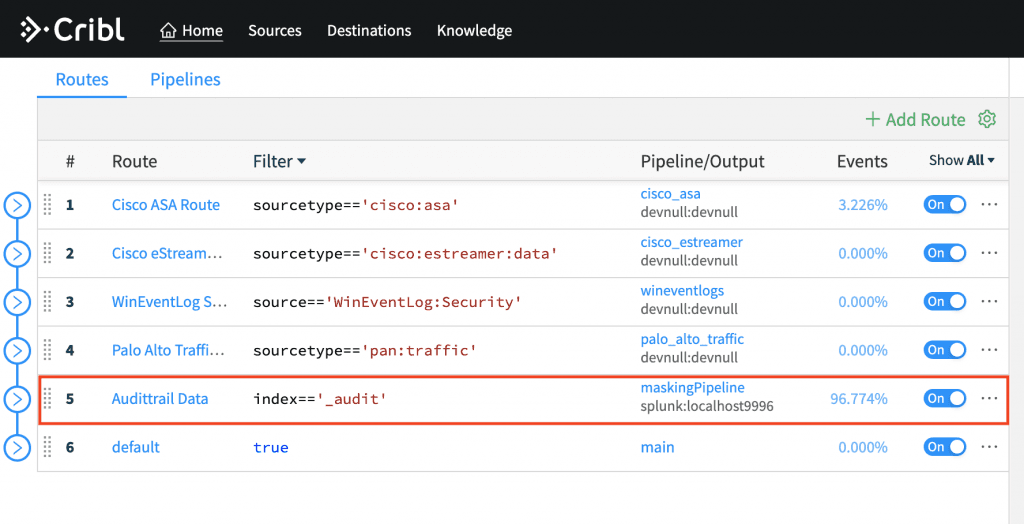Open the more options menu for default route
This screenshot has height=524, width=1024.
click(989, 447)
